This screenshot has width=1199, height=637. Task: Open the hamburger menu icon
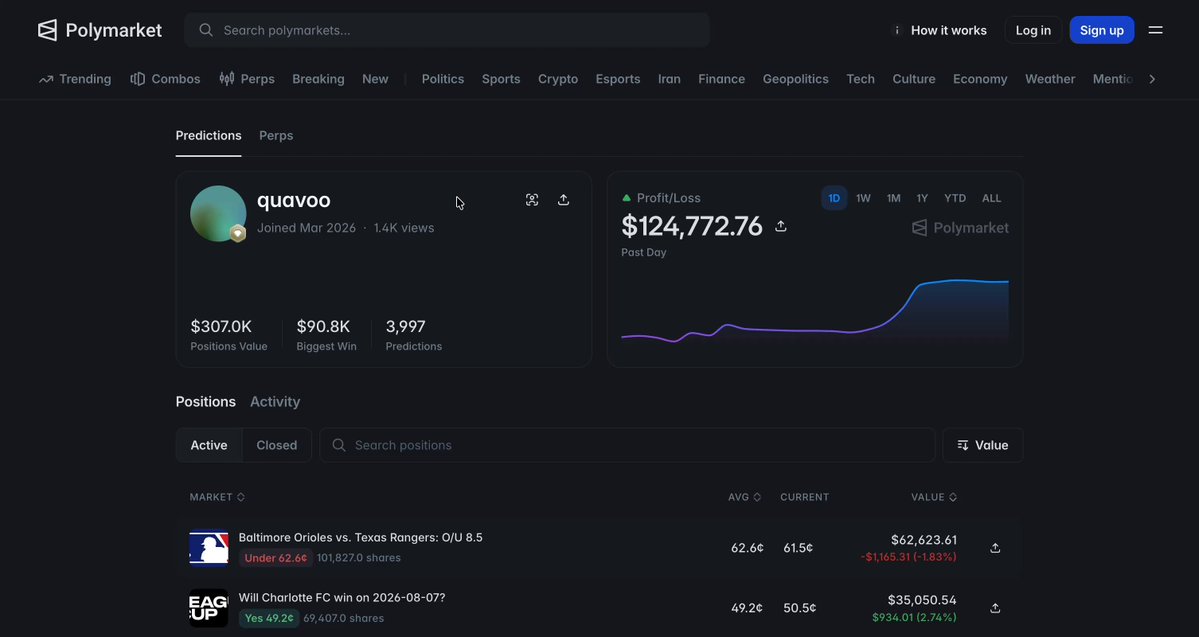pyautogui.click(x=1155, y=31)
